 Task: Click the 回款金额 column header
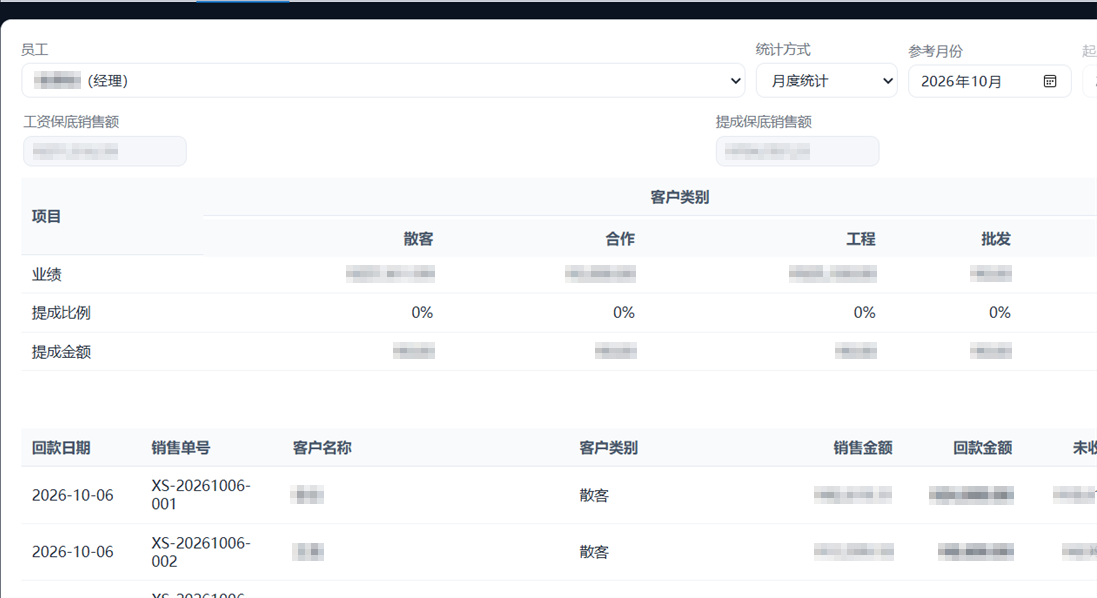click(982, 448)
